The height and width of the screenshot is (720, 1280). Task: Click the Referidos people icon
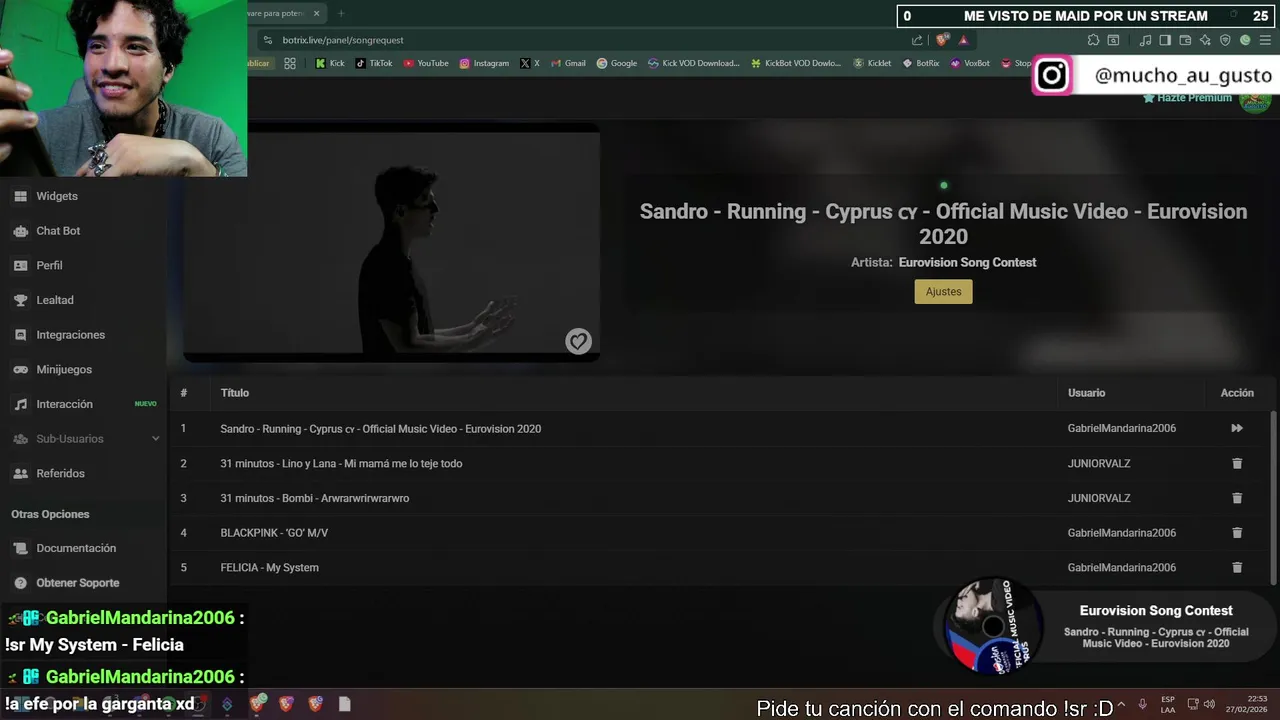20,473
